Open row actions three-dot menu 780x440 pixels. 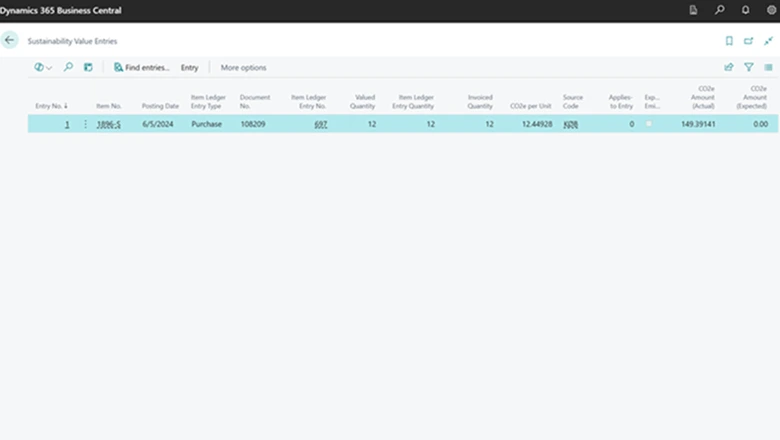tap(85, 124)
